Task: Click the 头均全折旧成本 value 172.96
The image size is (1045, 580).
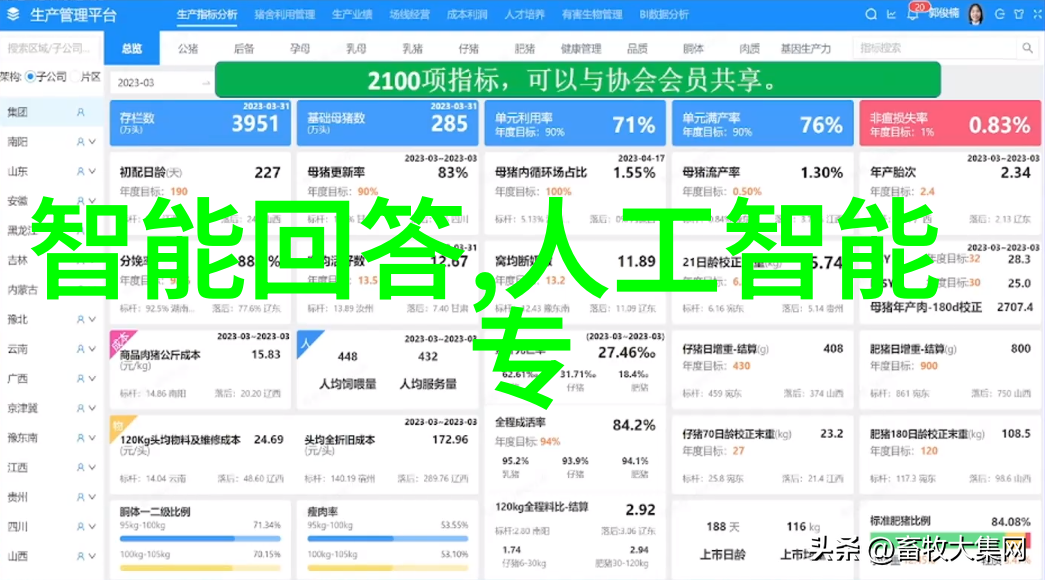Action: tap(450, 440)
